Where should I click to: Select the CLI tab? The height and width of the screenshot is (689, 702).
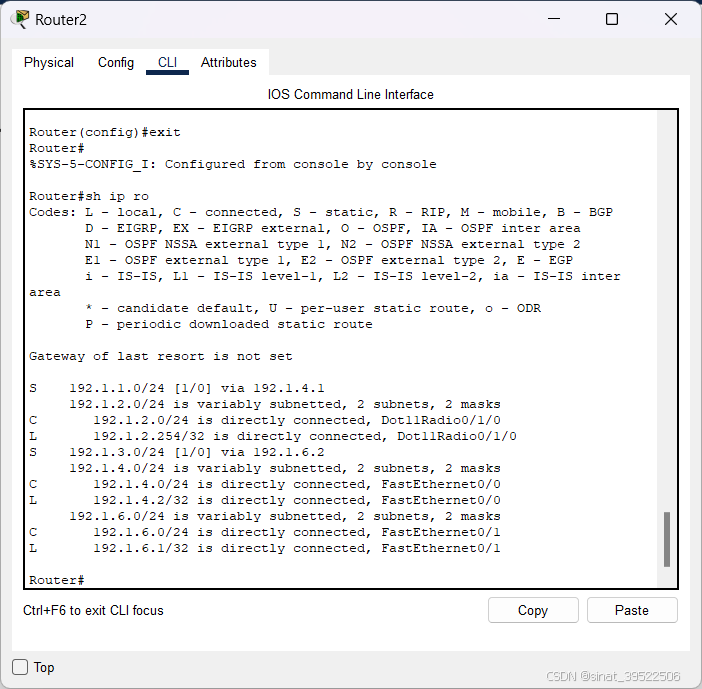[x=167, y=62]
